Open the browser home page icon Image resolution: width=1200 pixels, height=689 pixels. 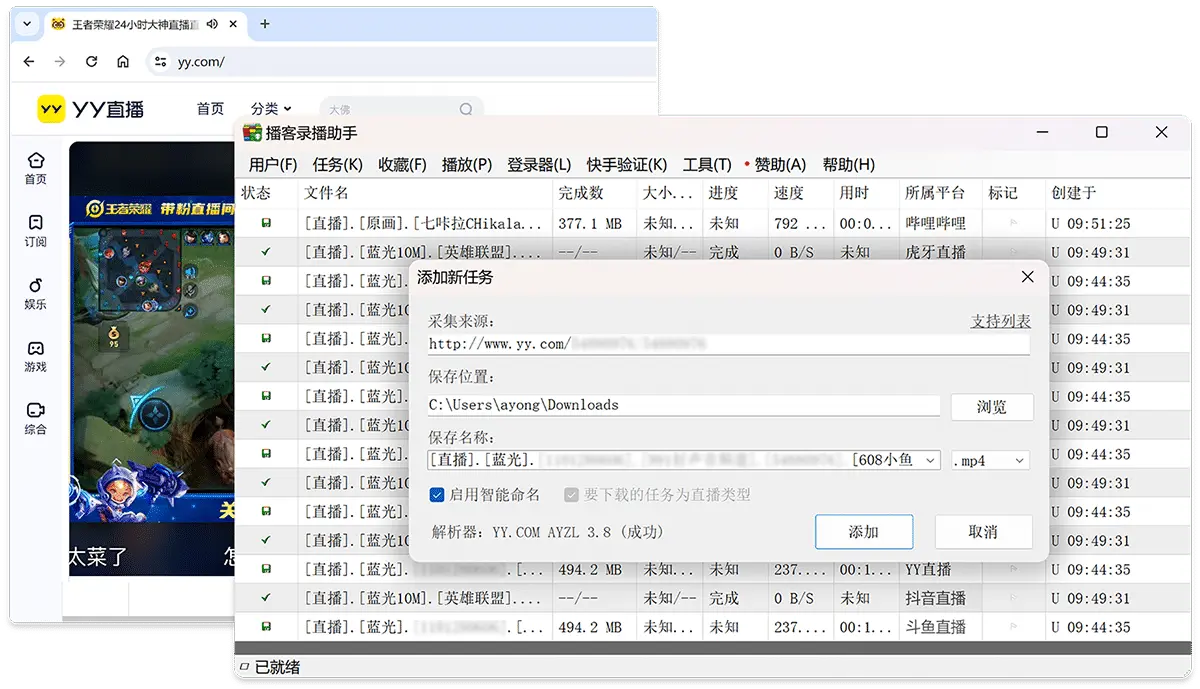[x=122, y=62]
